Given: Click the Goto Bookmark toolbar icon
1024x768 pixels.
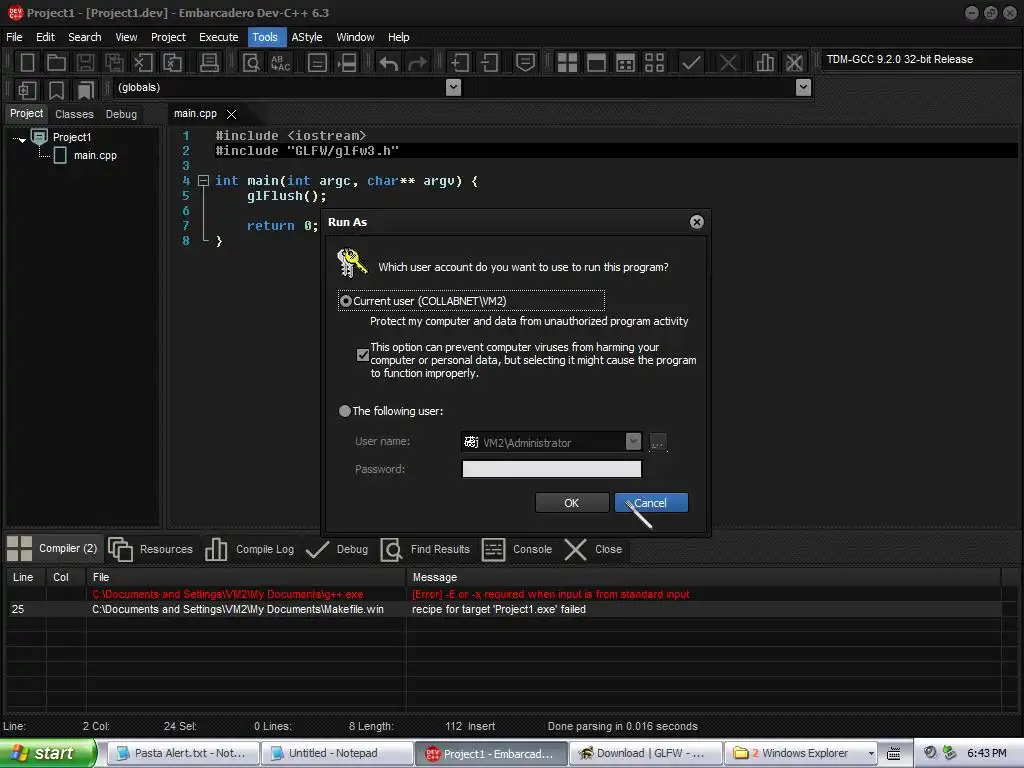Looking at the screenshot, I should [86, 89].
